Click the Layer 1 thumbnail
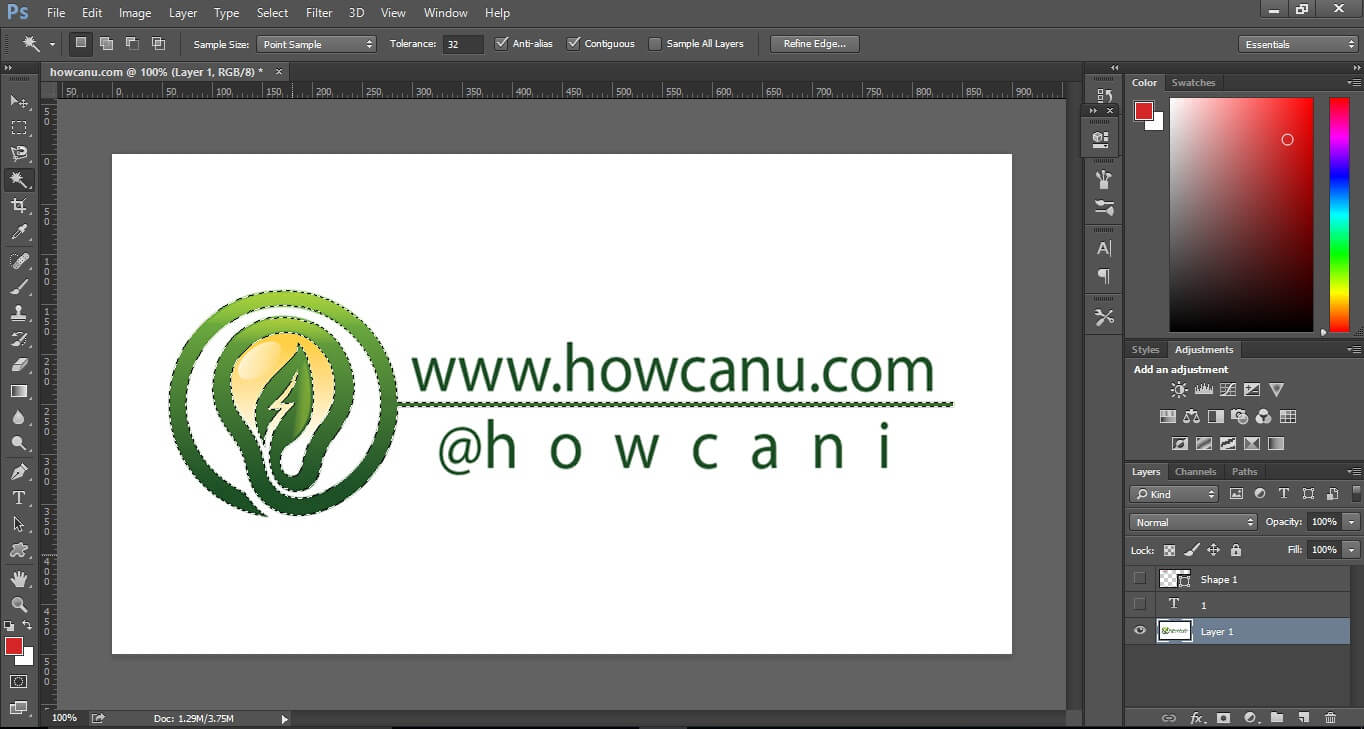This screenshot has height=729, width=1364. point(1174,631)
